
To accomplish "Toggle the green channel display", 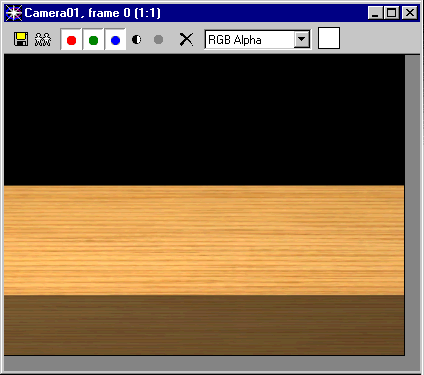I will tap(94, 40).
